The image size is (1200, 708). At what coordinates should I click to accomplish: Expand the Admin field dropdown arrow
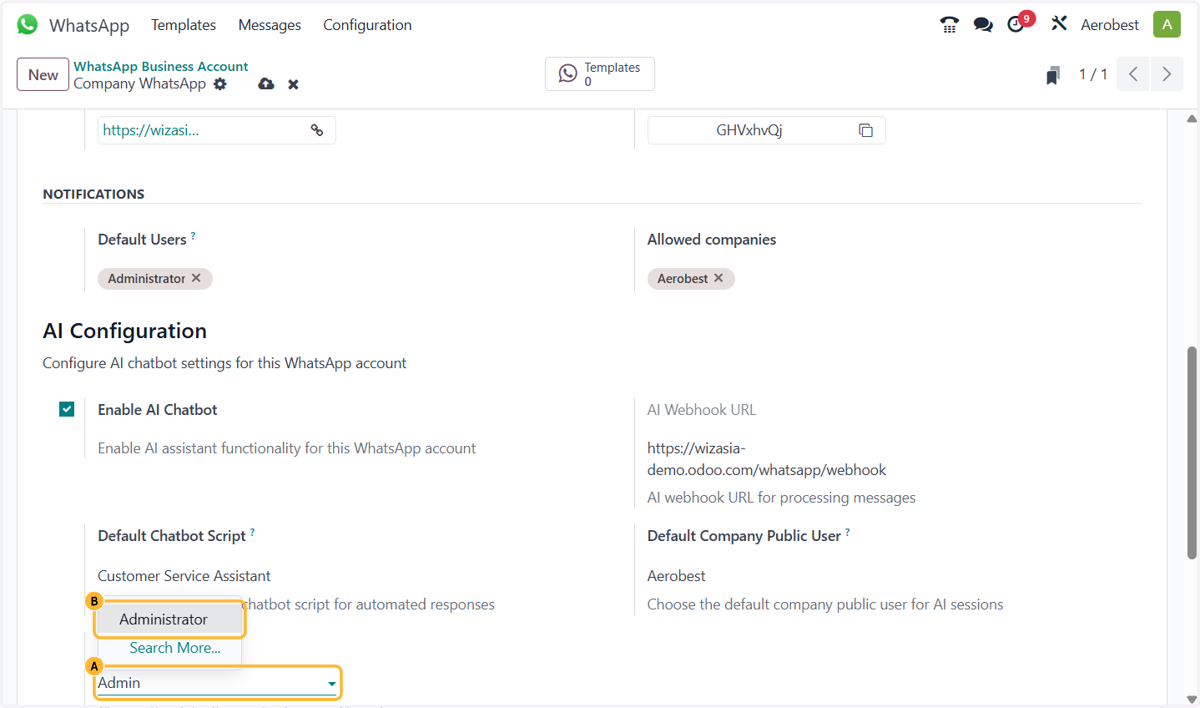coord(331,684)
